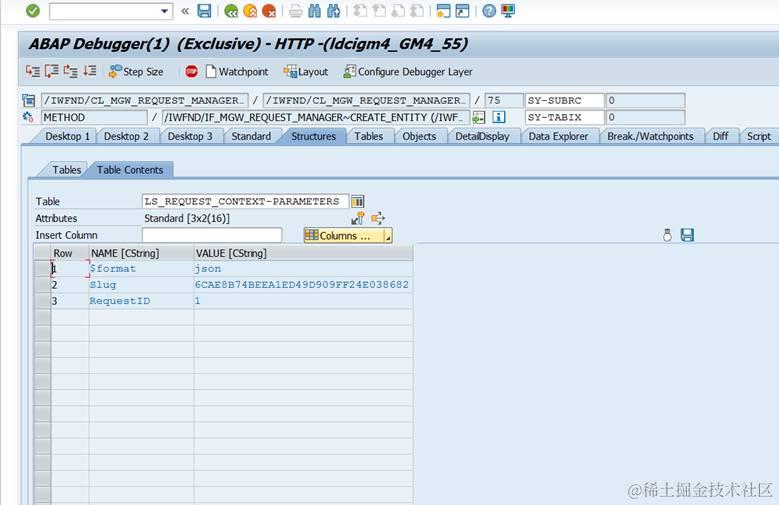Open the Layout options
779x505 pixels.
pos(306,72)
